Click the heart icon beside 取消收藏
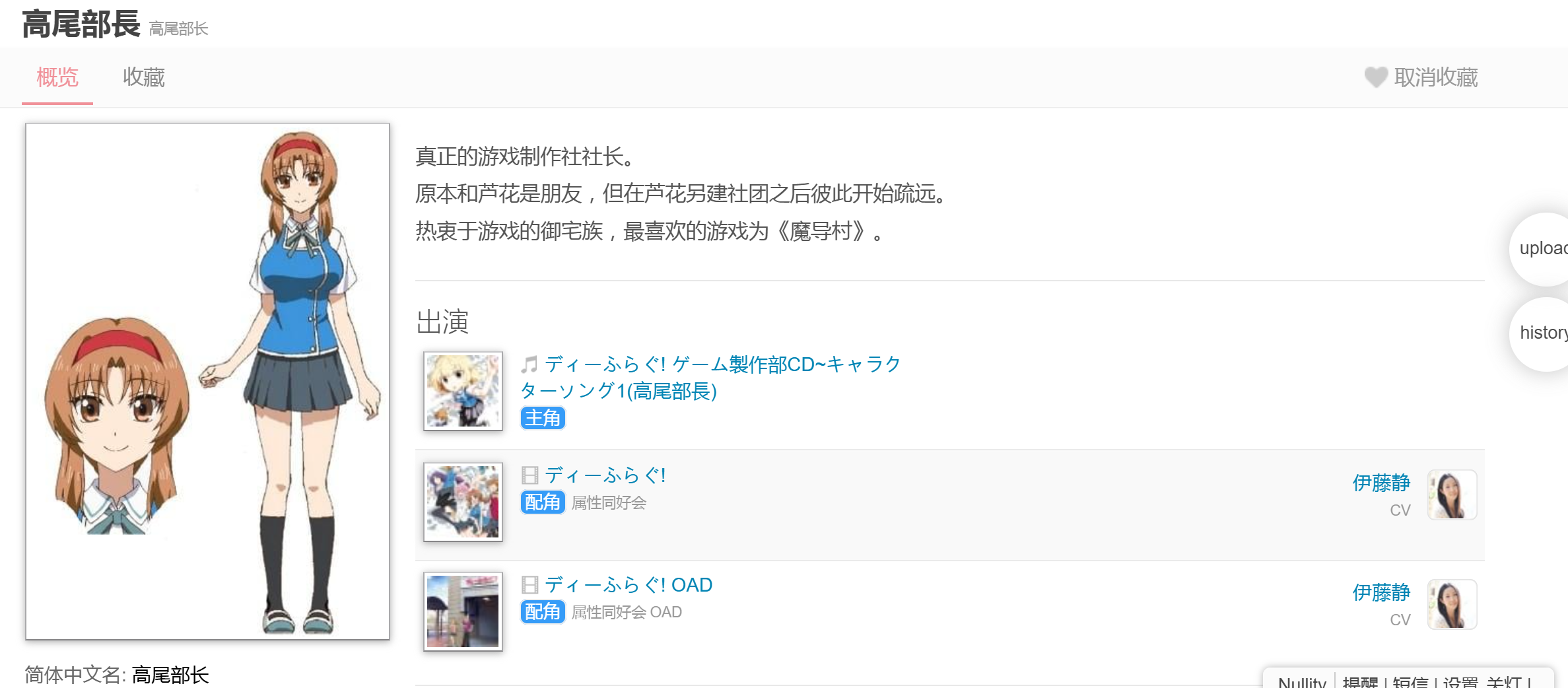The width and height of the screenshot is (1568, 688). tap(1376, 77)
